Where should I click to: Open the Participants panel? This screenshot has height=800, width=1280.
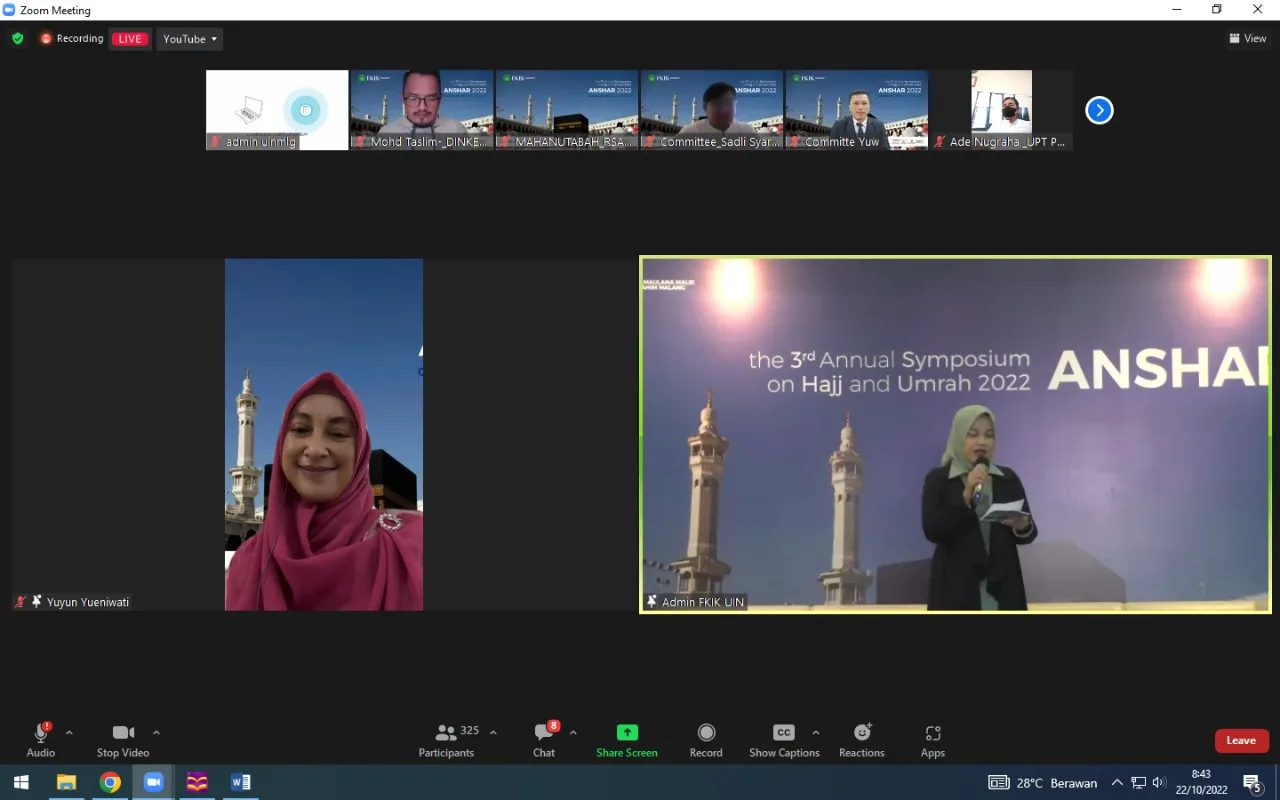click(x=446, y=740)
